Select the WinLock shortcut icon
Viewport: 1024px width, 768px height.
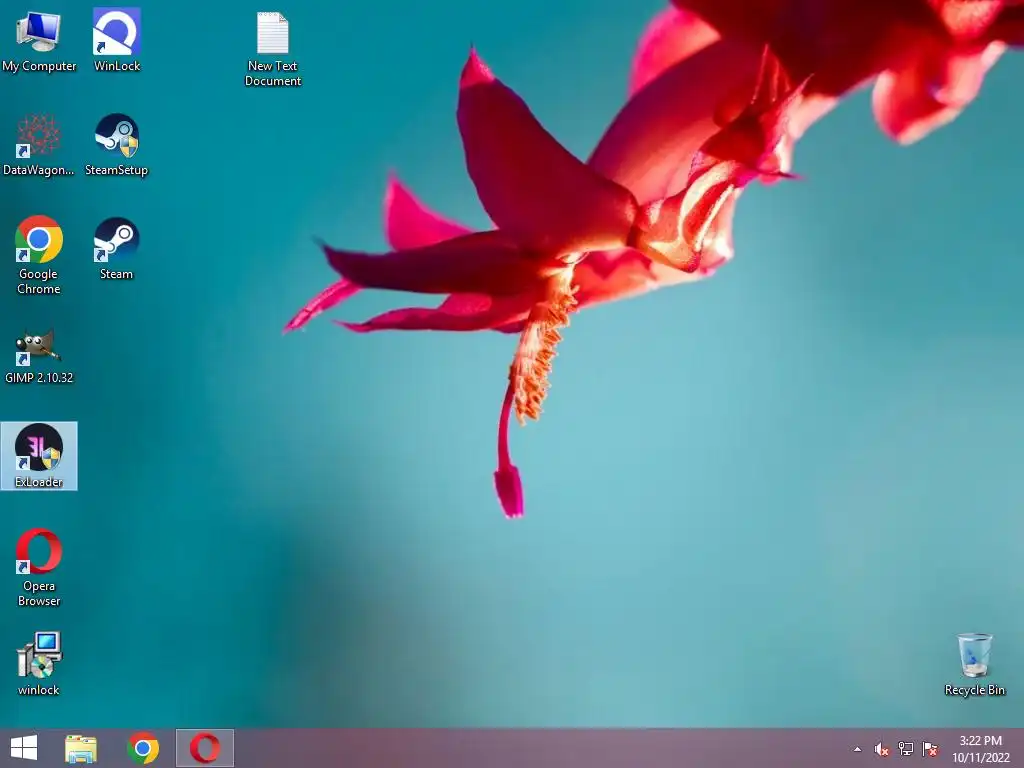117,40
